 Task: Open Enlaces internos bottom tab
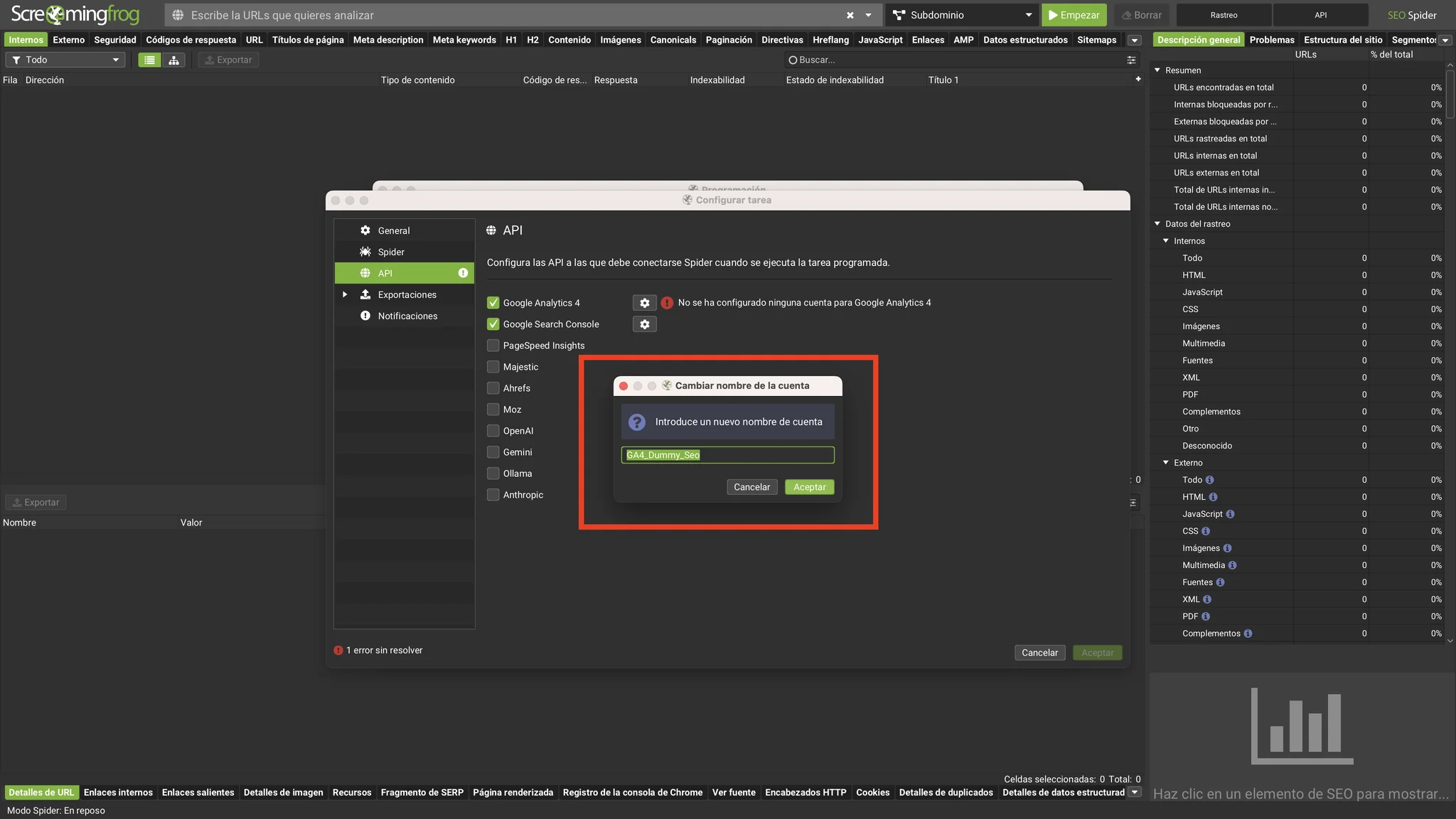click(118, 793)
